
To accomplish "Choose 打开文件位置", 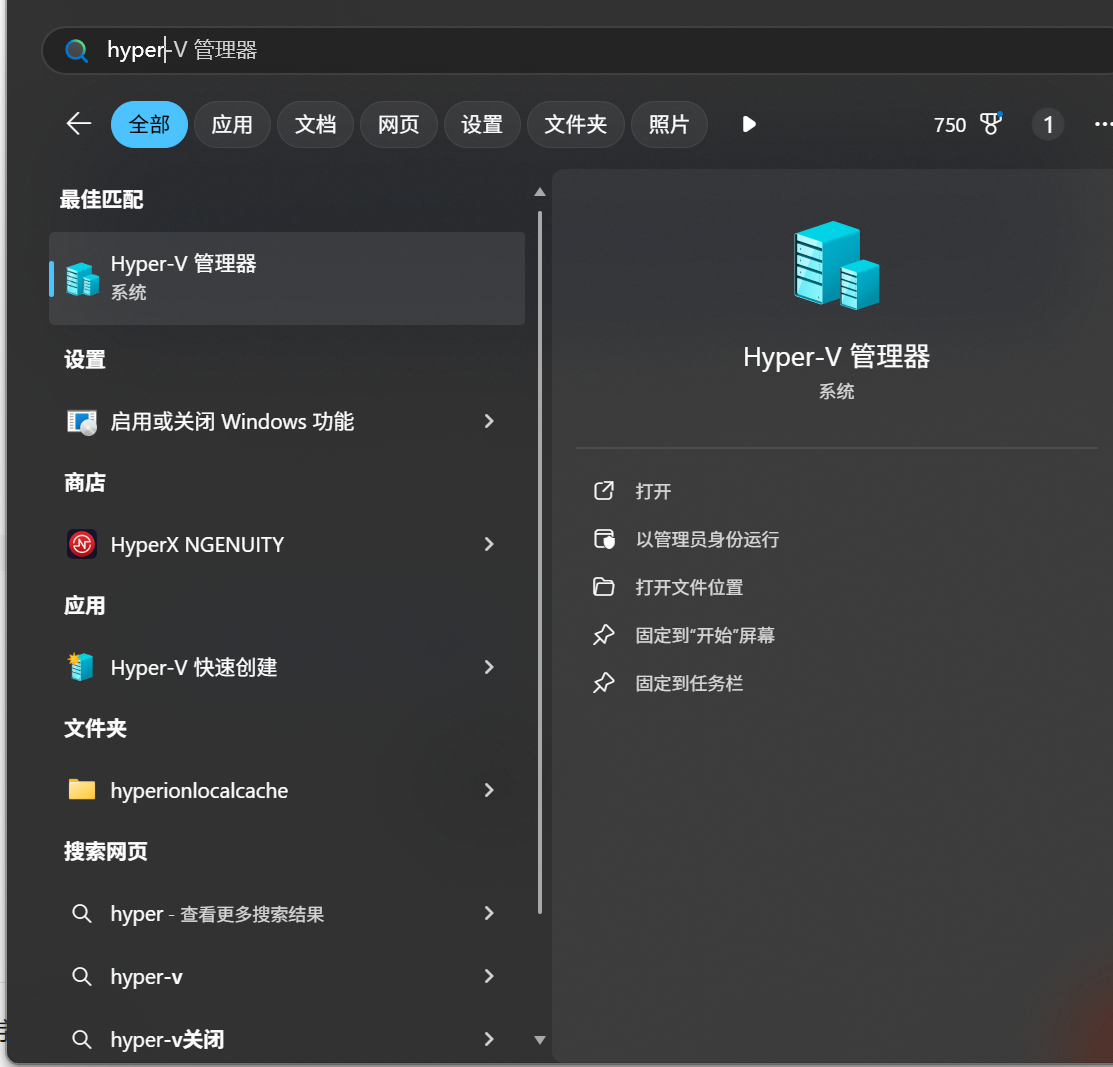I will 689,588.
